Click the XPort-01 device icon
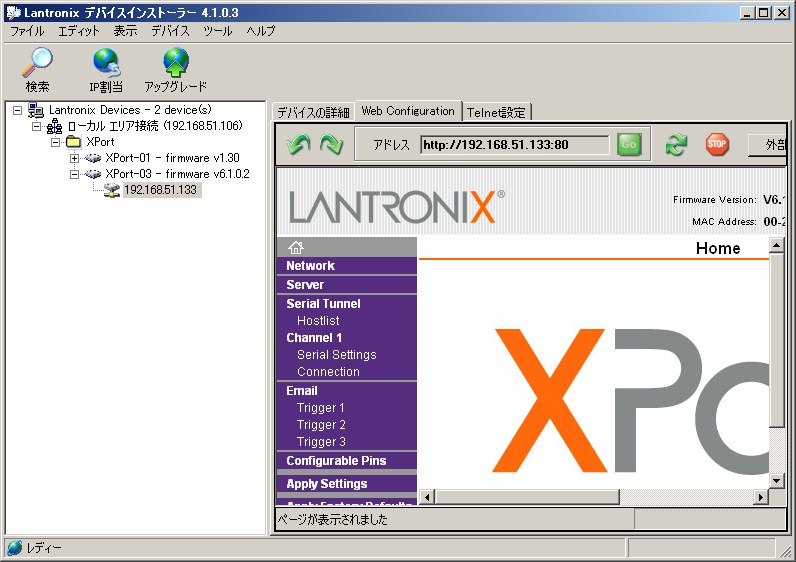 [93, 158]
